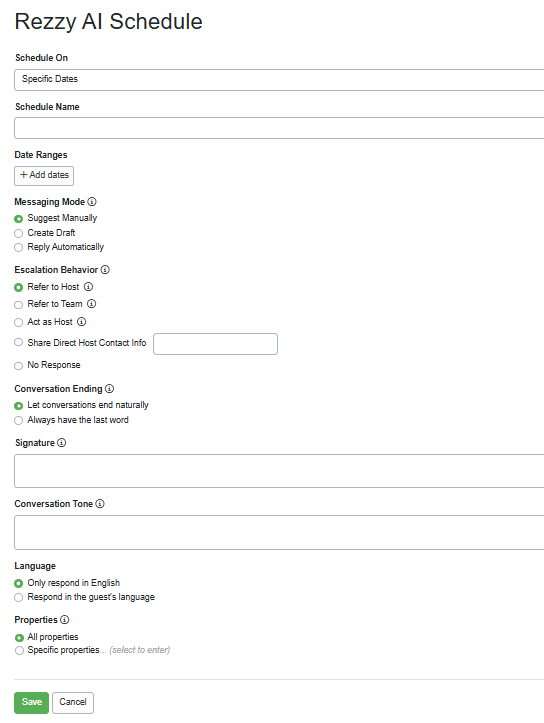Open the Conversation Ending info icon

(109, 389)
